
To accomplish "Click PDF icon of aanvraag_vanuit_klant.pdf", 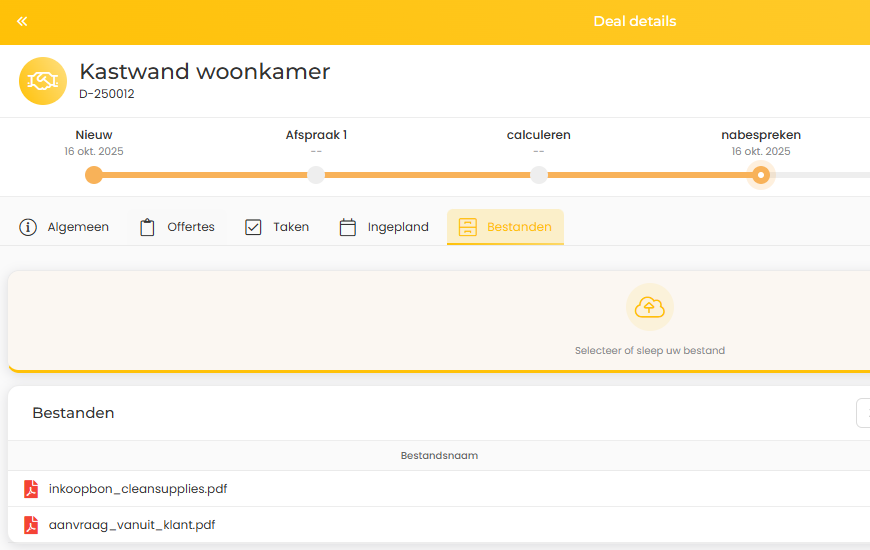I will tap(31, 525).
